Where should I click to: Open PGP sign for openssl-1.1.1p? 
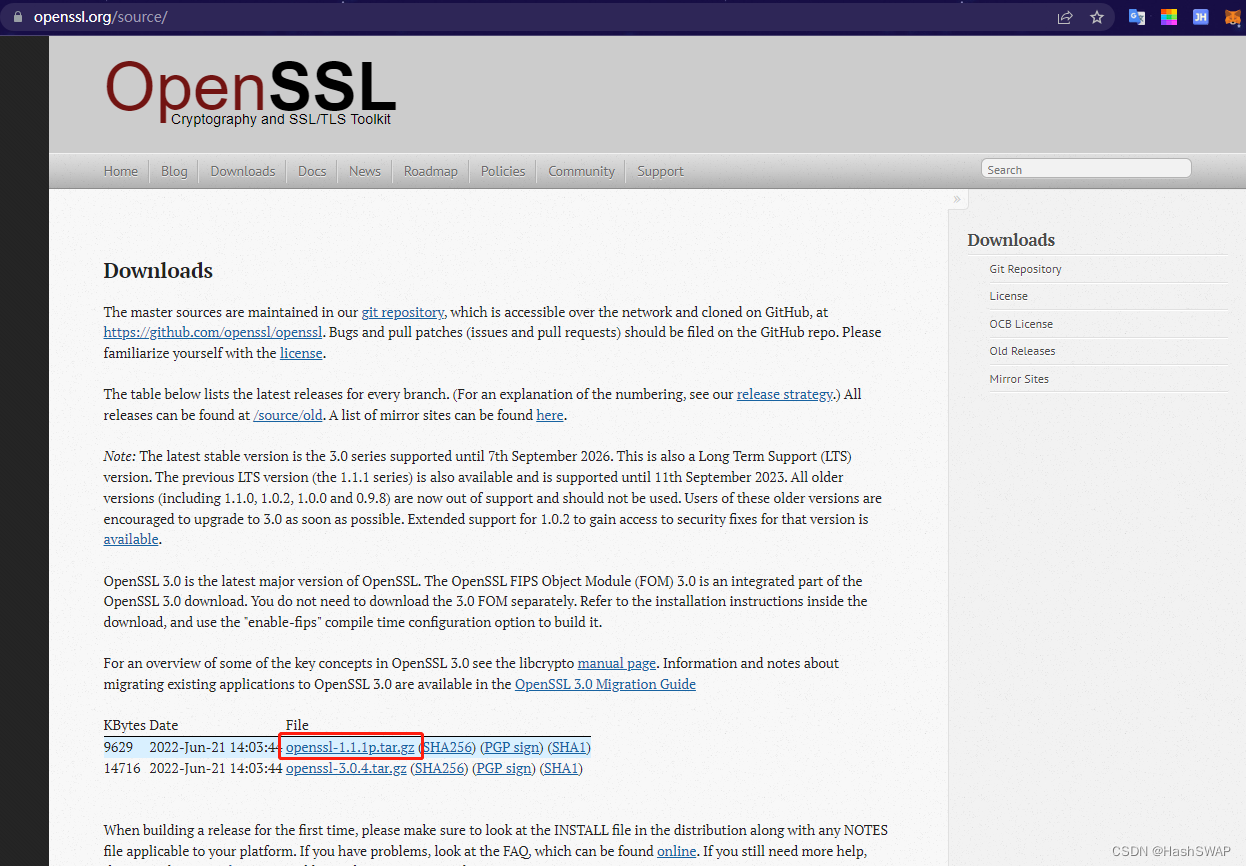511,748
